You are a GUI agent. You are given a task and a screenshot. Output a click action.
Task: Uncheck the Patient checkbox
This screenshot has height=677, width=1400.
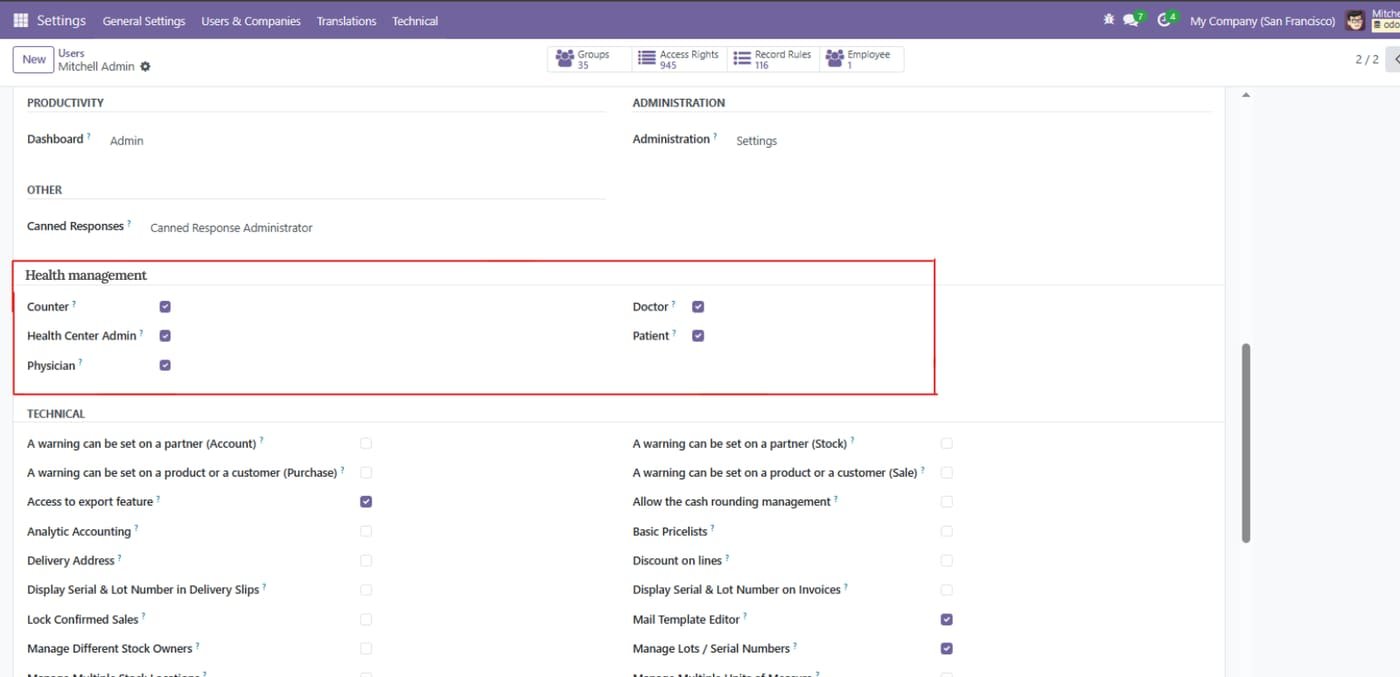[x=698, y=336]
